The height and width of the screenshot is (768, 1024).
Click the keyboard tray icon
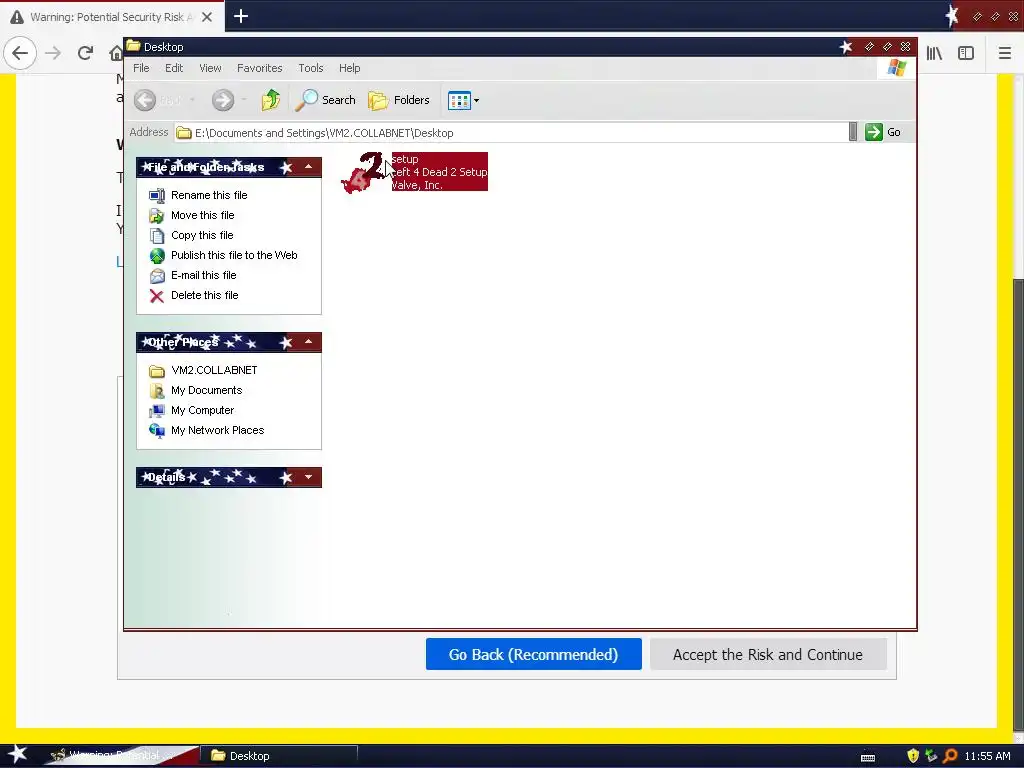pos(868,758)
